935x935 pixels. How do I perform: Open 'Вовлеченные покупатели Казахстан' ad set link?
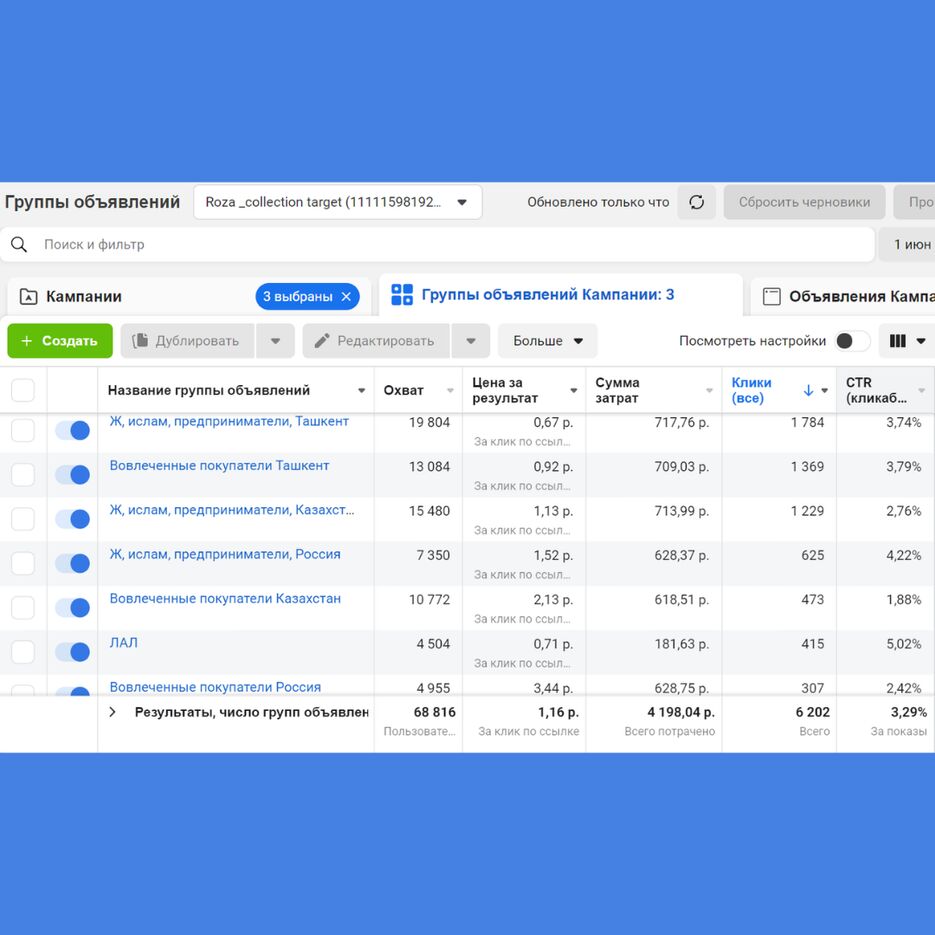pyautogui.click(x=225, y=599)
